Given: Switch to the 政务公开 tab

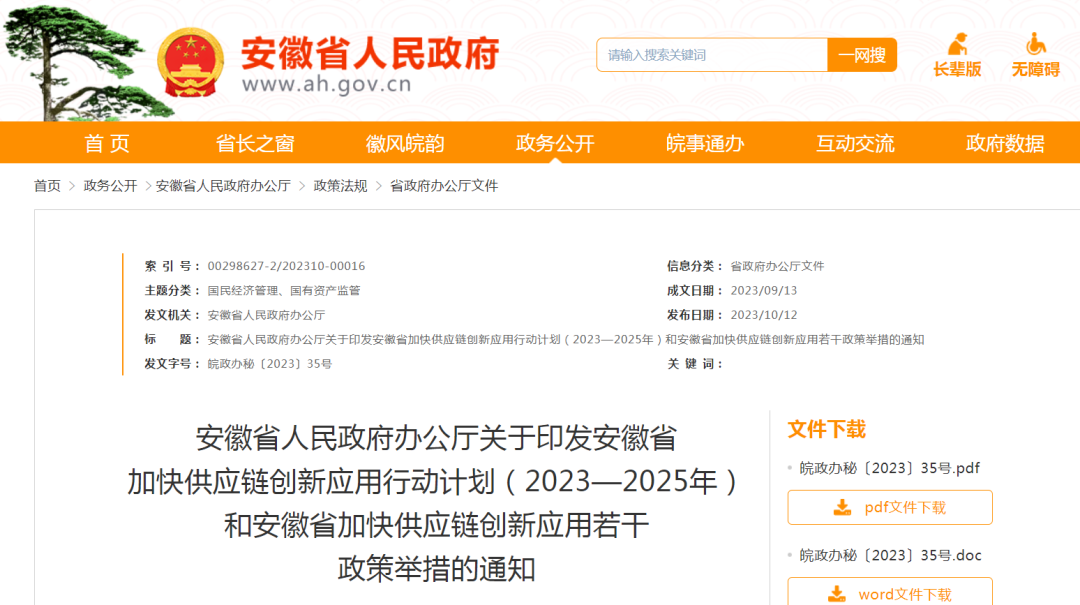Looking at the screenshot, I should tap(555, 143).
